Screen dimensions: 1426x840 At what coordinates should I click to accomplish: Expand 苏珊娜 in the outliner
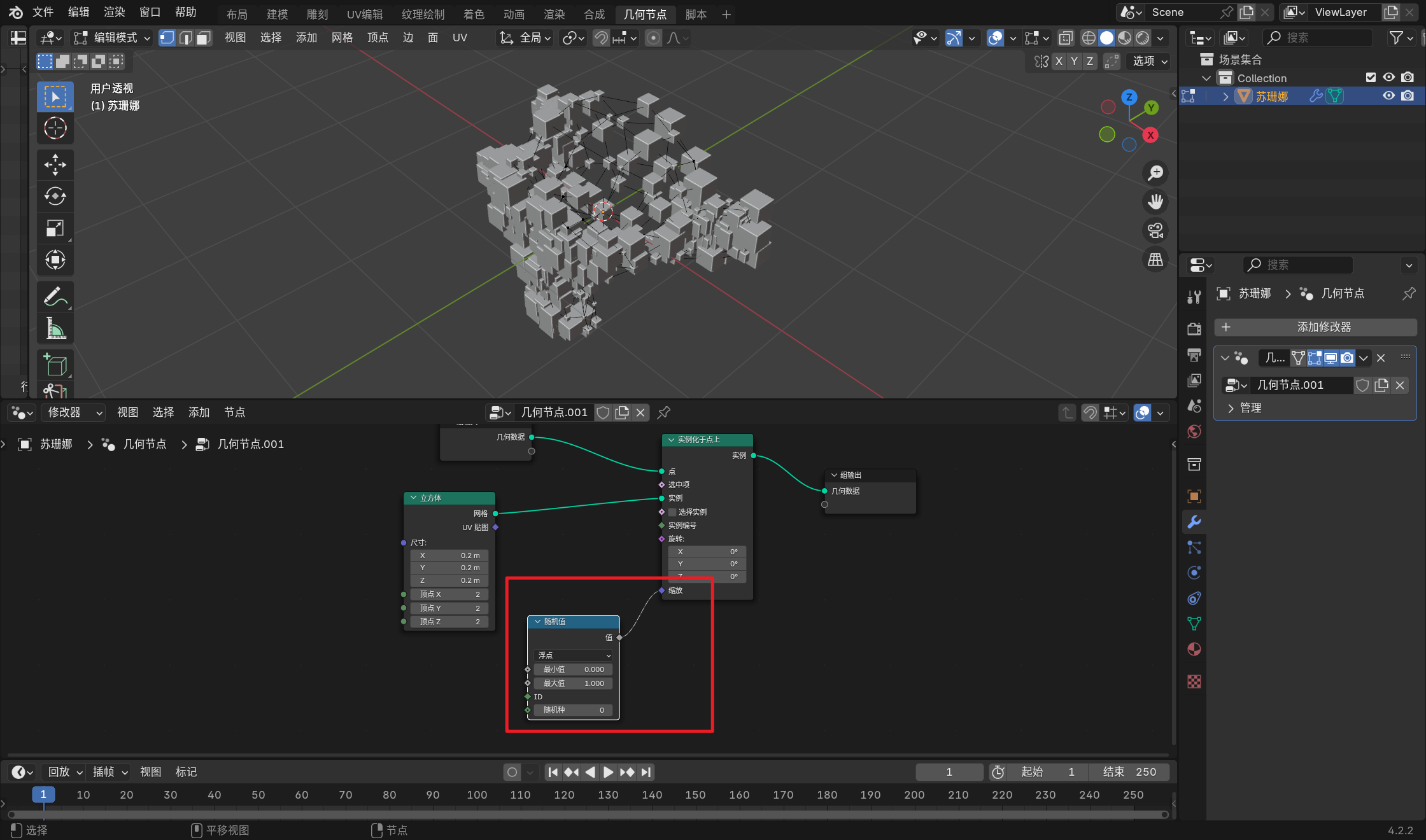point(1225,96)
